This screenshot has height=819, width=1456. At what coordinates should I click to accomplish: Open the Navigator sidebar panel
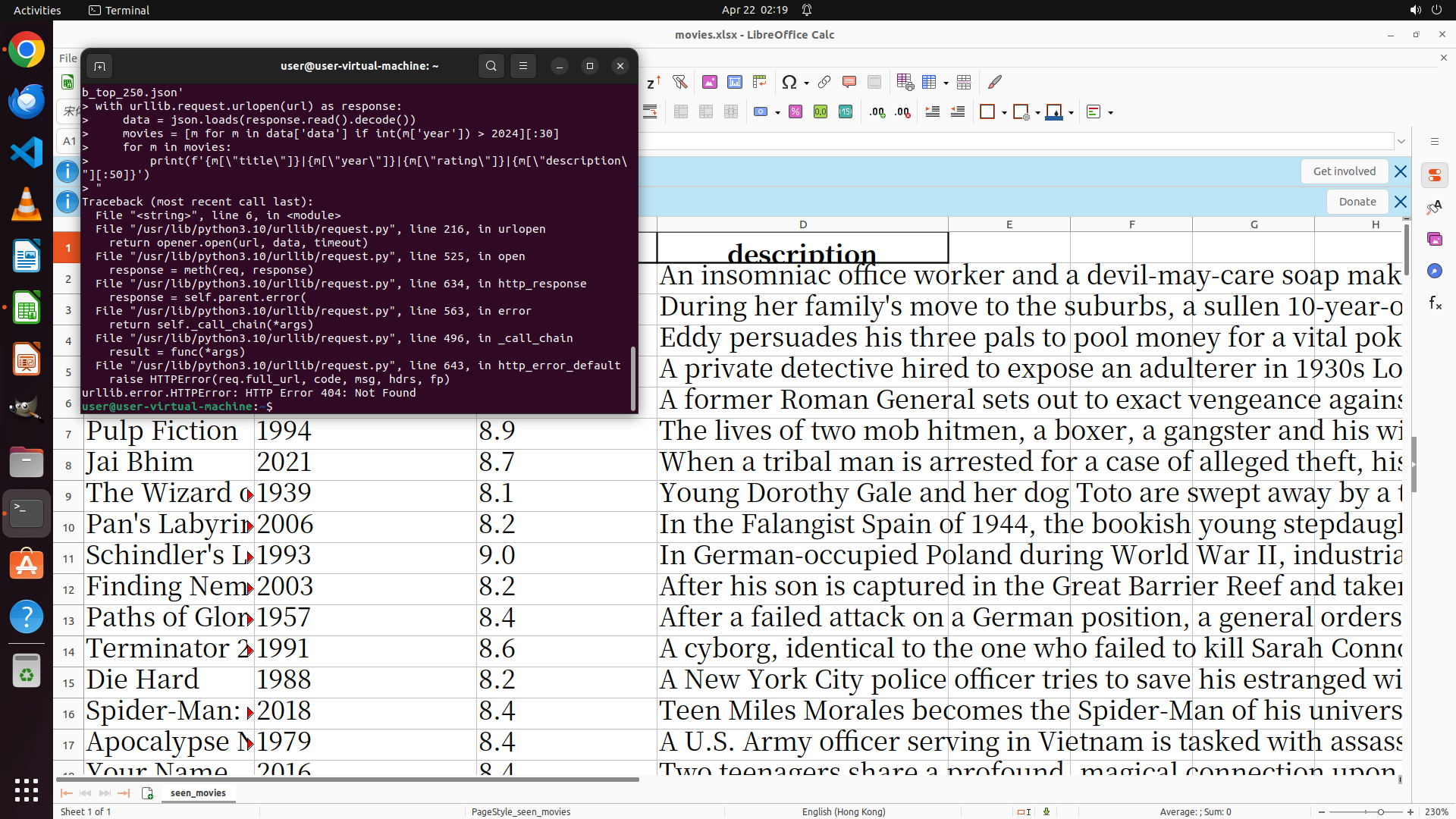point(1434,271)
